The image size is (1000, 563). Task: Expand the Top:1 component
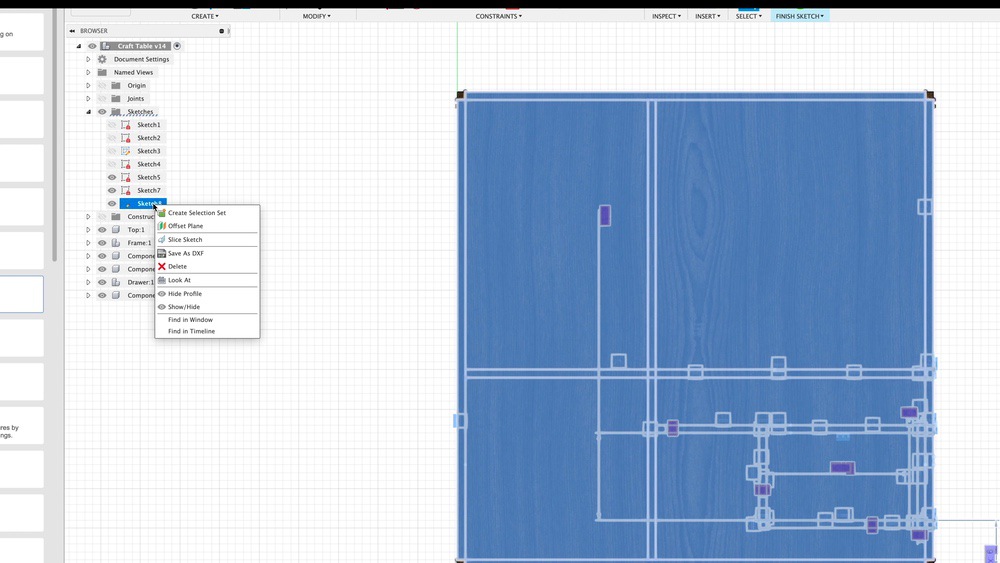pyautogui.click(x=88, y=230)
